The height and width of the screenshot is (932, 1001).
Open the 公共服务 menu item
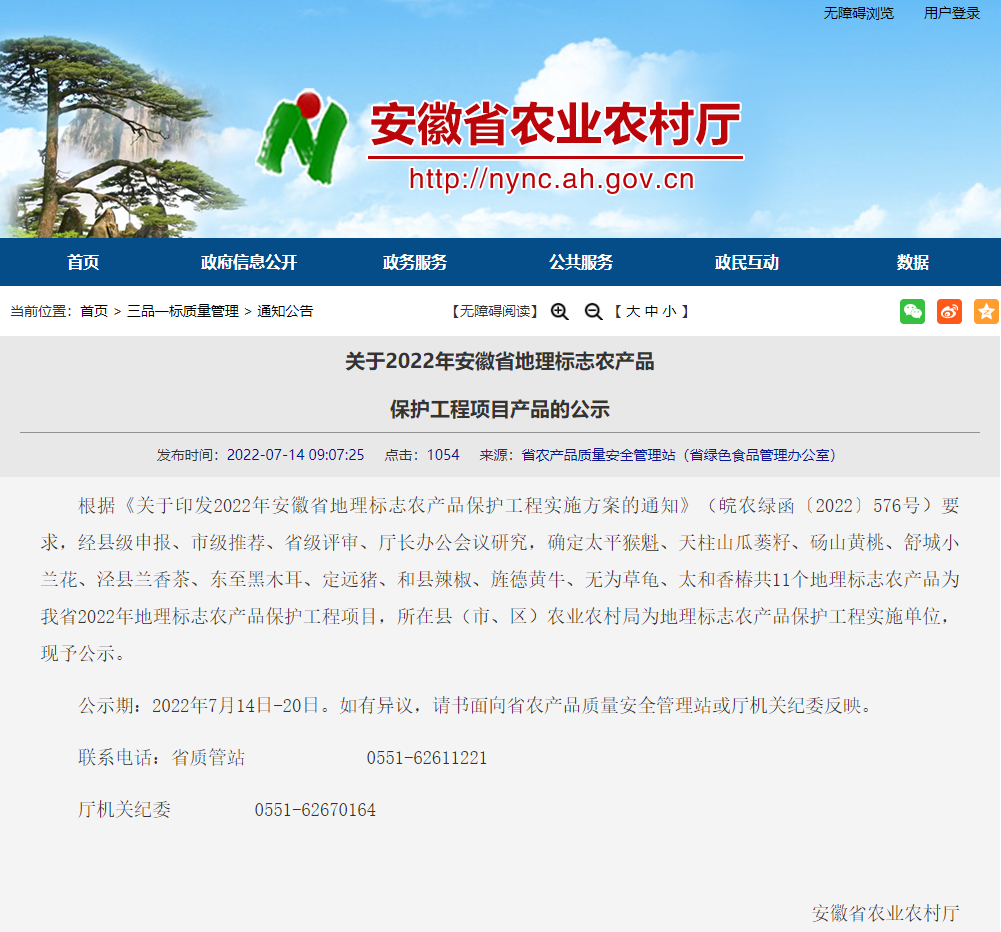coord(581,262)
